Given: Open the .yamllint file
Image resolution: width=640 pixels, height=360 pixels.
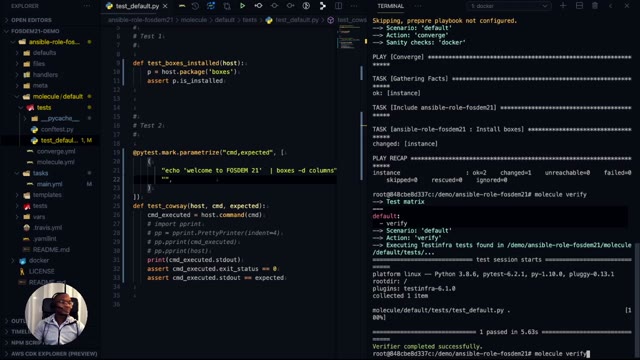Looking at the screenshot, I should pos(45,238).
